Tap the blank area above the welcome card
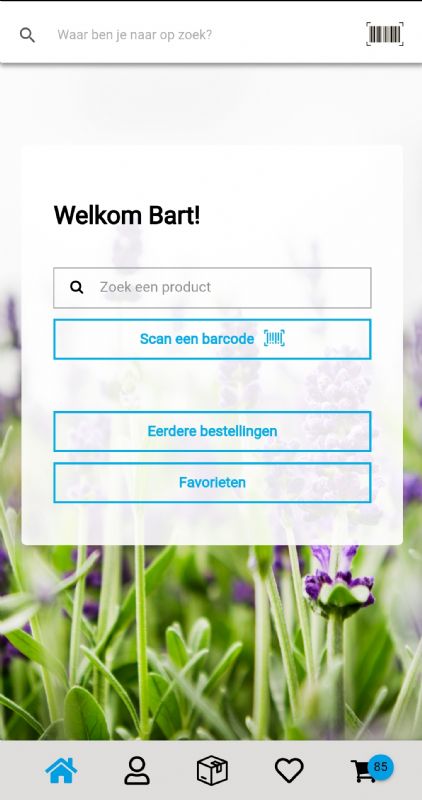 click(211, 105)
